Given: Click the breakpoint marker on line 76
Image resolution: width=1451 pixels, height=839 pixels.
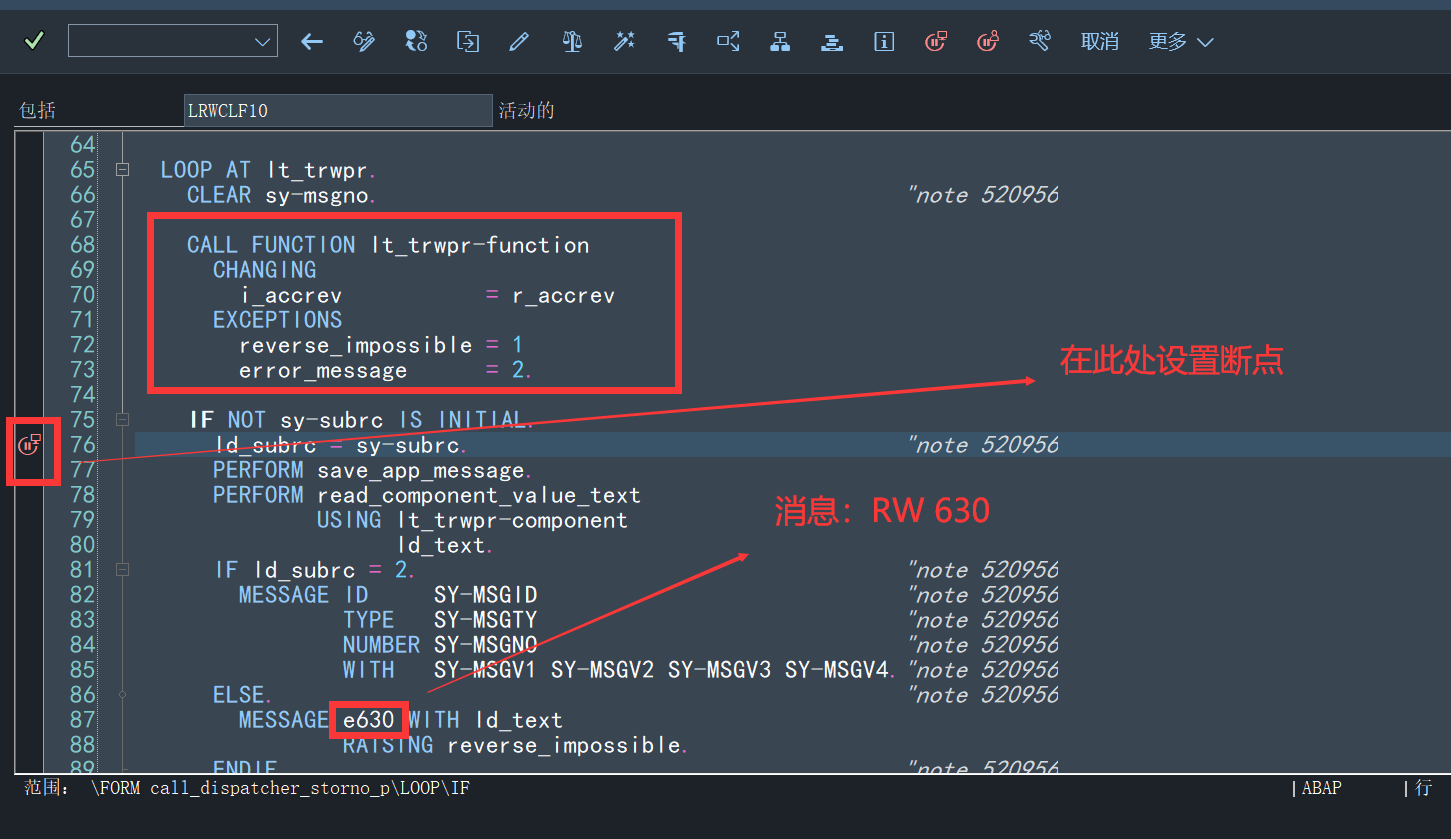Looking at the screenshot, I should 30,444.
